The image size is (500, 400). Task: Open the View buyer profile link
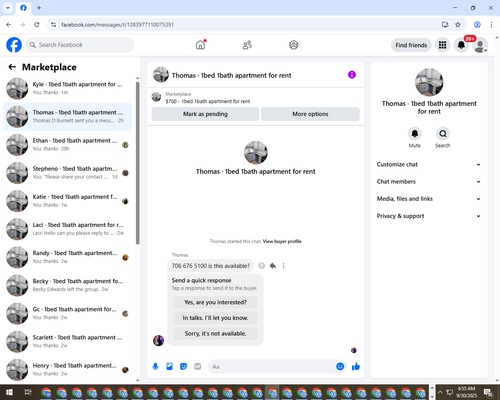click(x=282, y=241)
